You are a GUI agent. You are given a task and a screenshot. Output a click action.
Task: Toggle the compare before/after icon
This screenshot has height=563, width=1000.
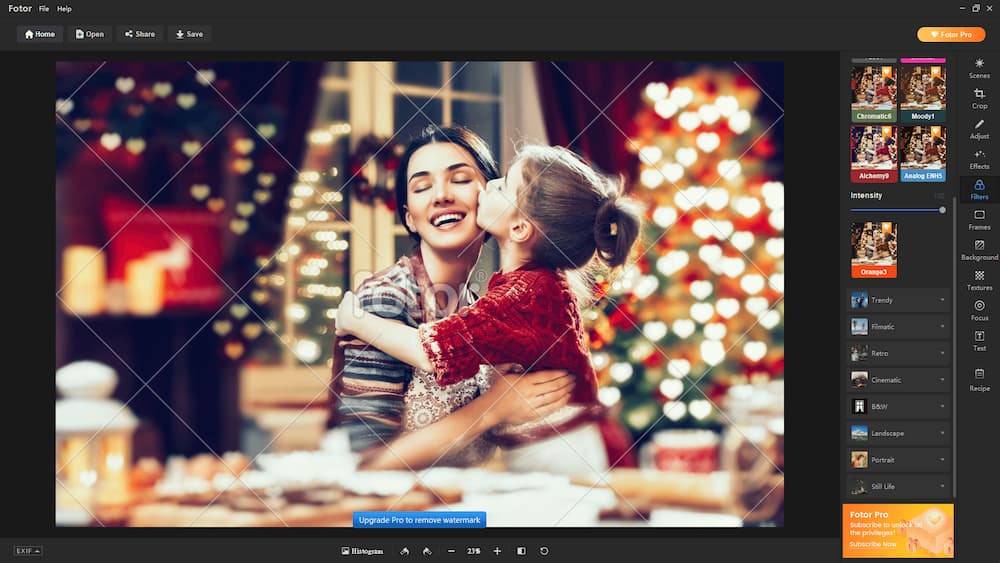coord(521,551)
